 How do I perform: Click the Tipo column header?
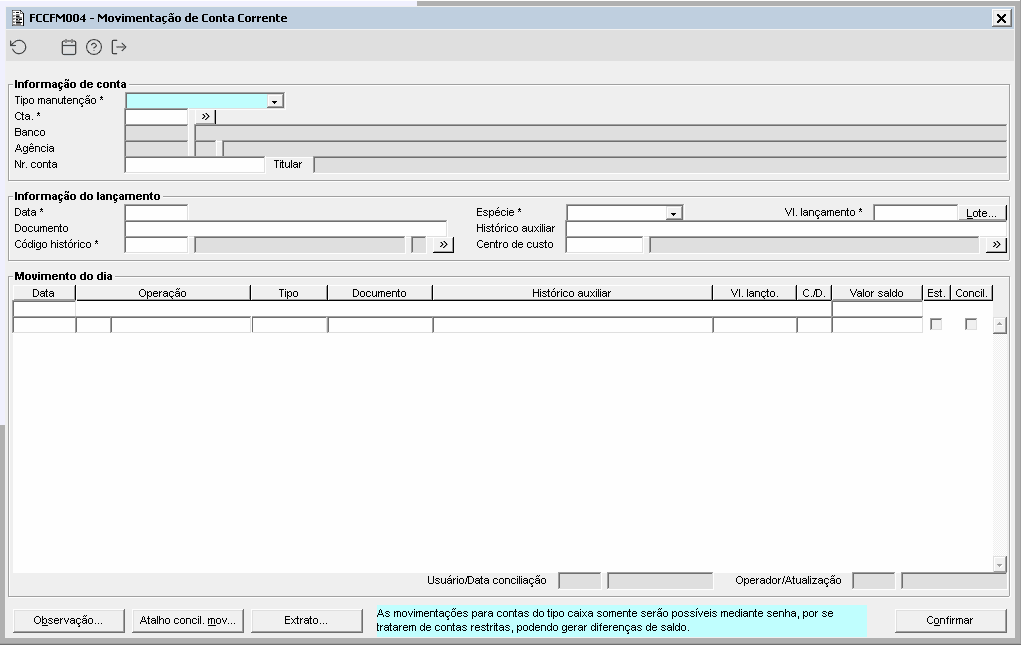(x=288, y=293)
